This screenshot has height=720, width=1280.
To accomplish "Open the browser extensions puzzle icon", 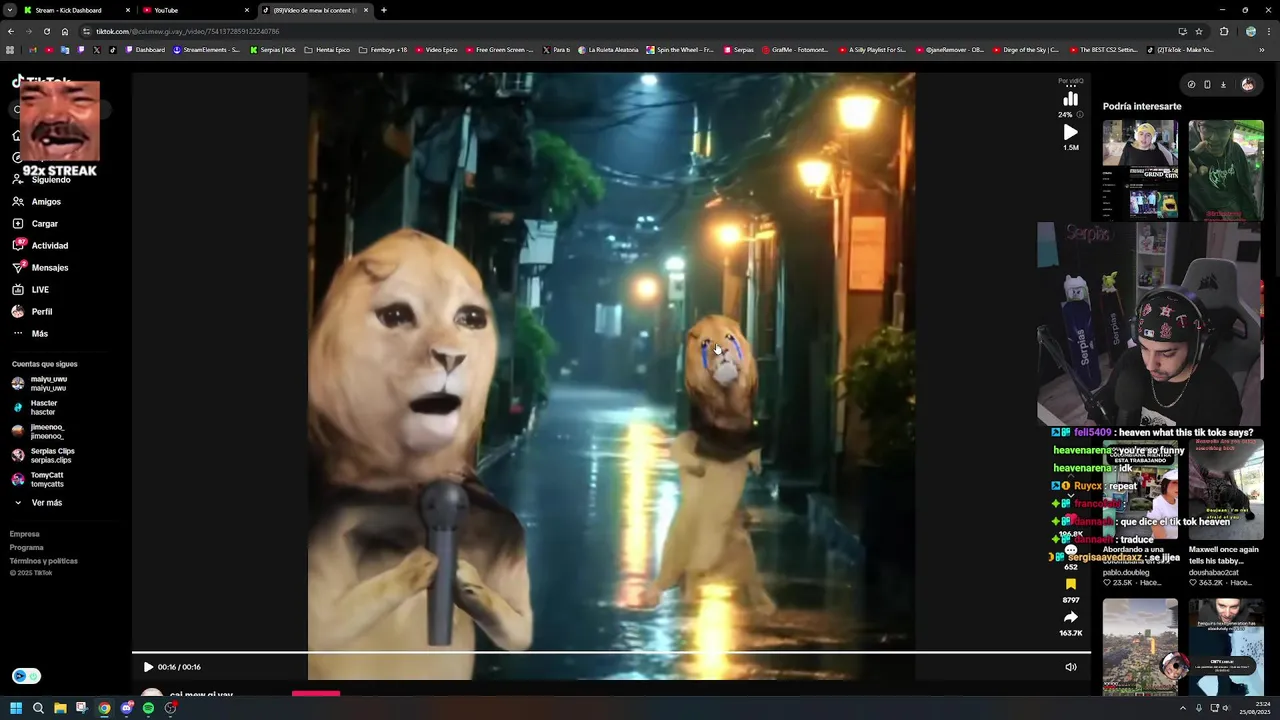I will point(1224,31).
